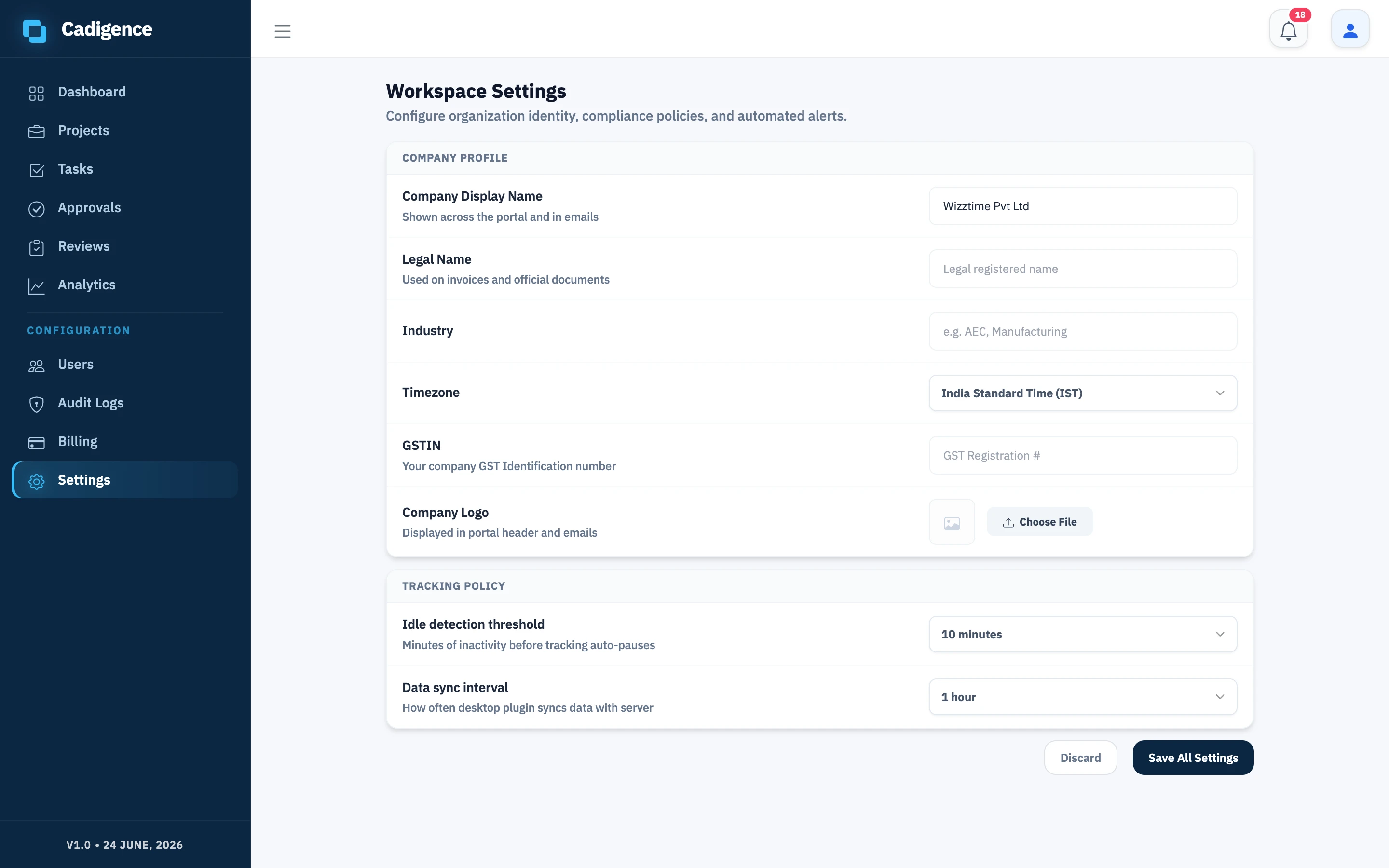Click the Industry input field
1389x868 pixels.
click(x=1082, y=331)
